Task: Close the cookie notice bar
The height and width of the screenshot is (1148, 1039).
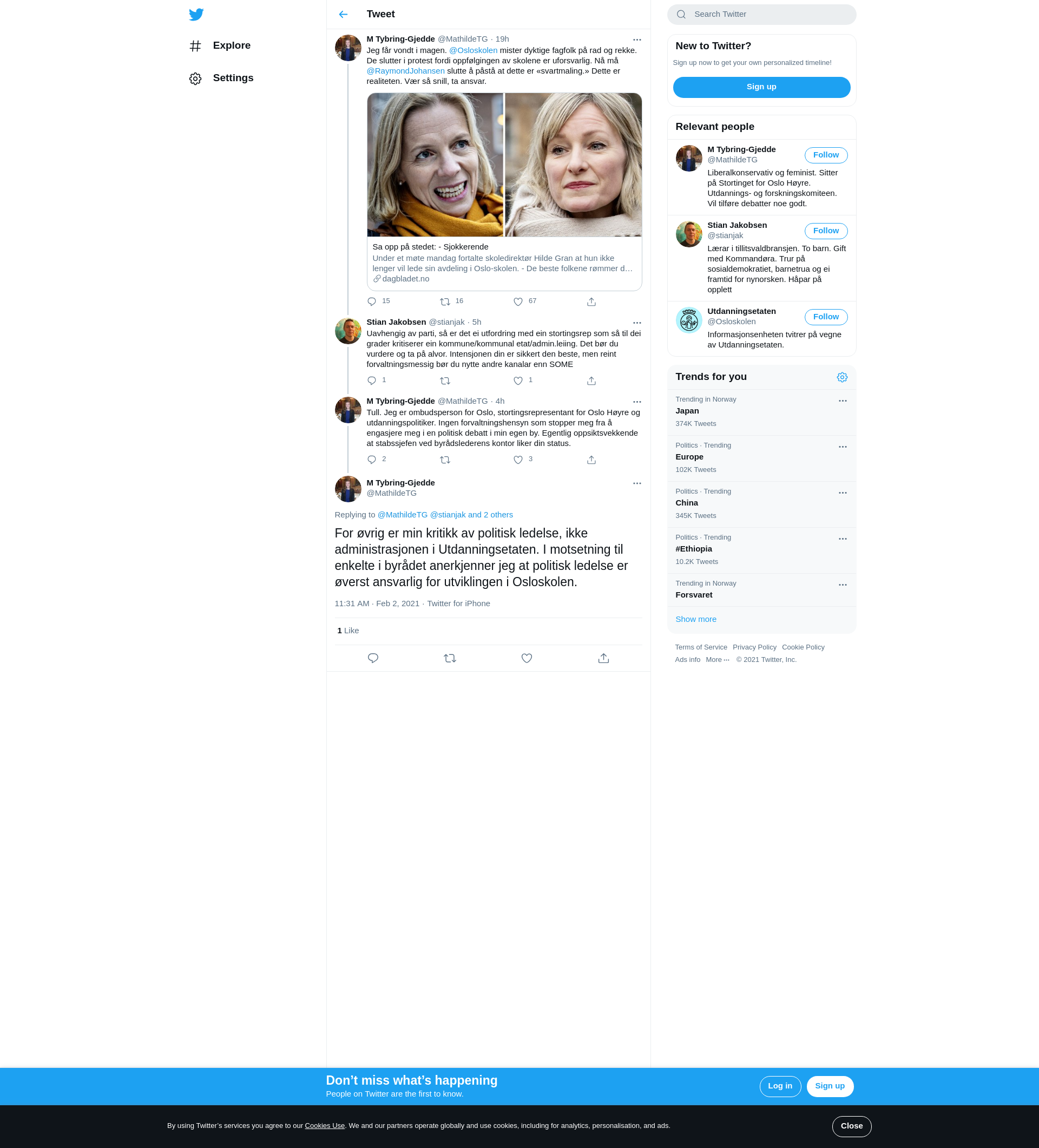Action: [x=851, y=1126]
